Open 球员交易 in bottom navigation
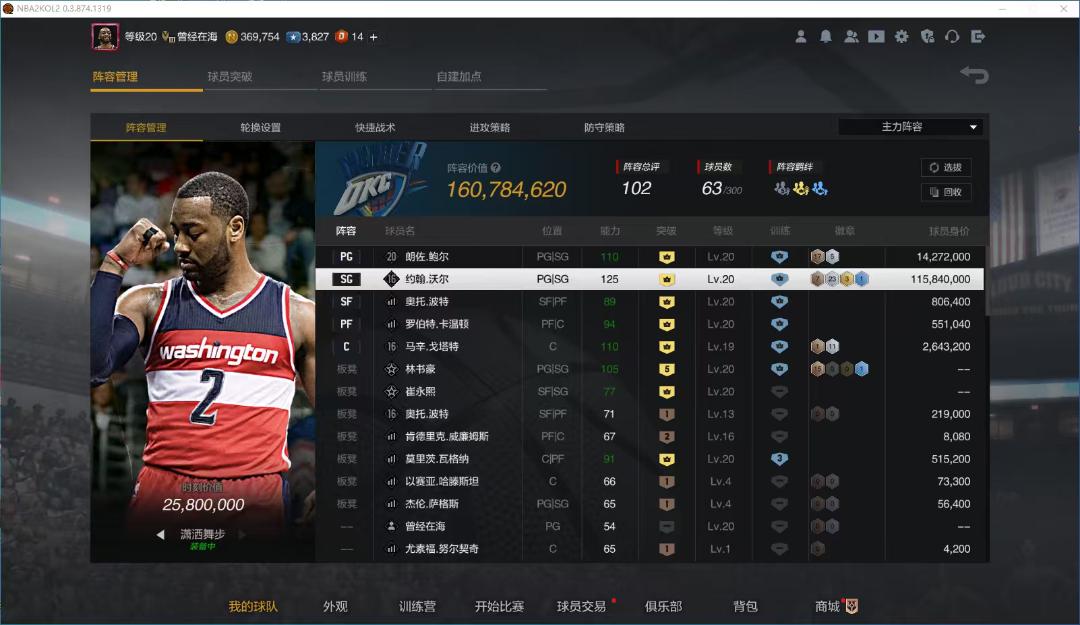The height and width of the screenshot is (625, 1080). (581, 606)
